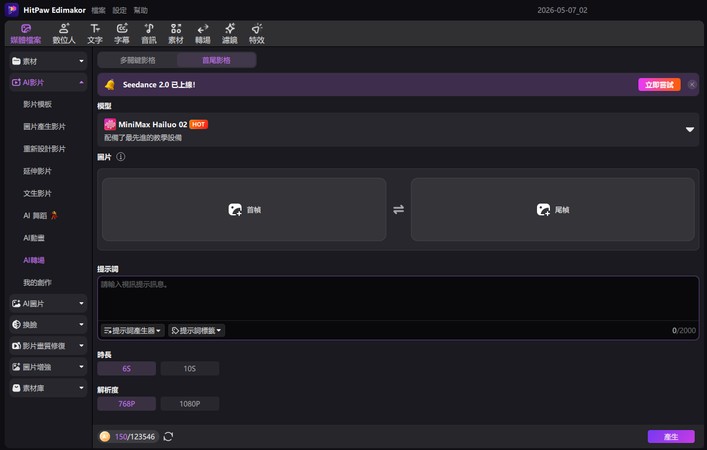Expand the 素材庫 asset library section
The width and height of the screenshot is (707, 450).
(48, 388)
